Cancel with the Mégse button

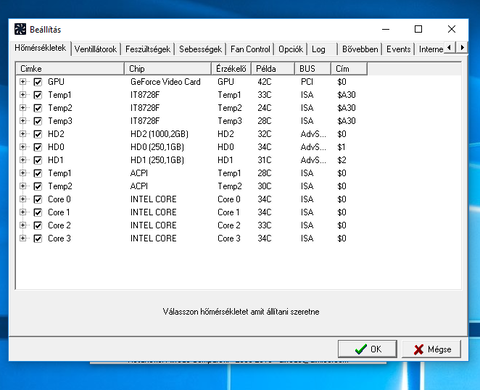point(432,349)
